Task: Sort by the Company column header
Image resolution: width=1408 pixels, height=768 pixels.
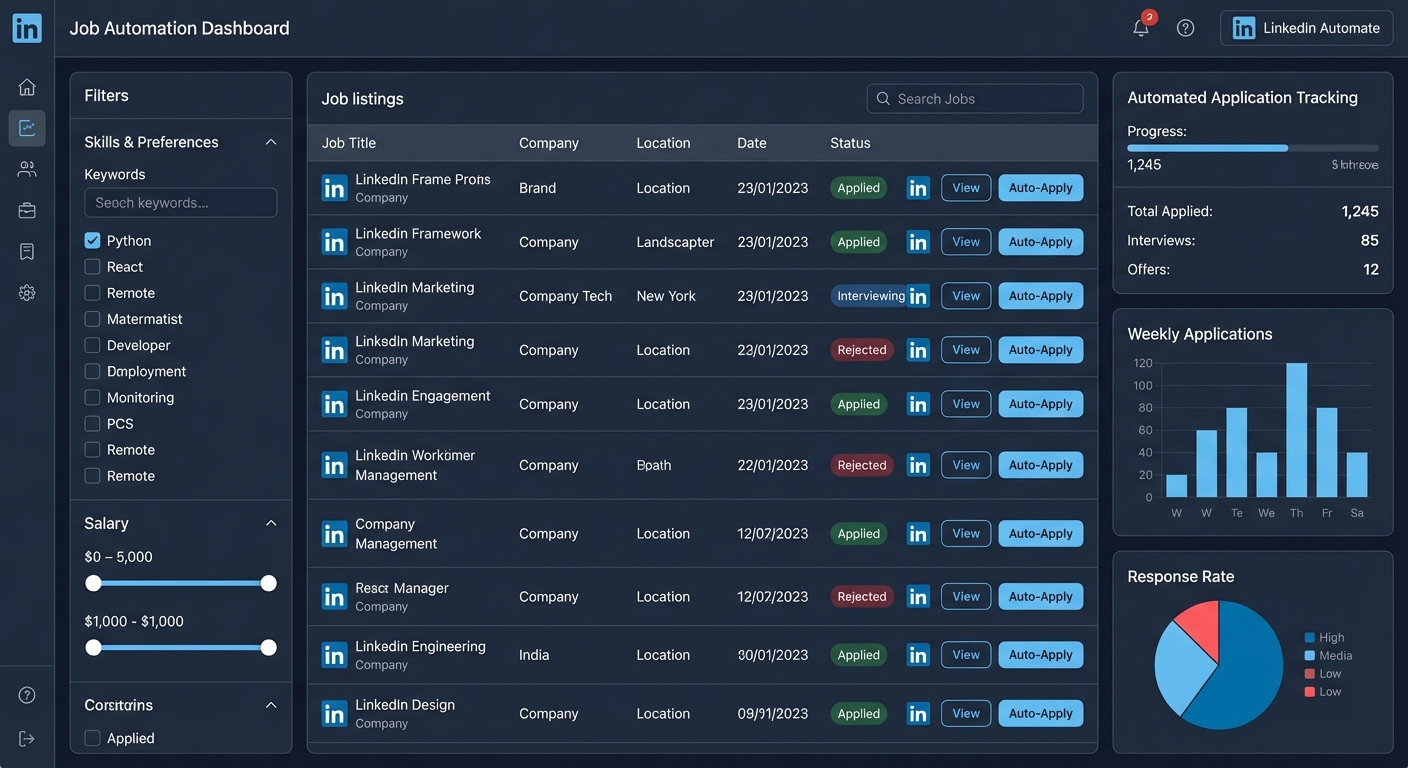Action: point(549,143)
